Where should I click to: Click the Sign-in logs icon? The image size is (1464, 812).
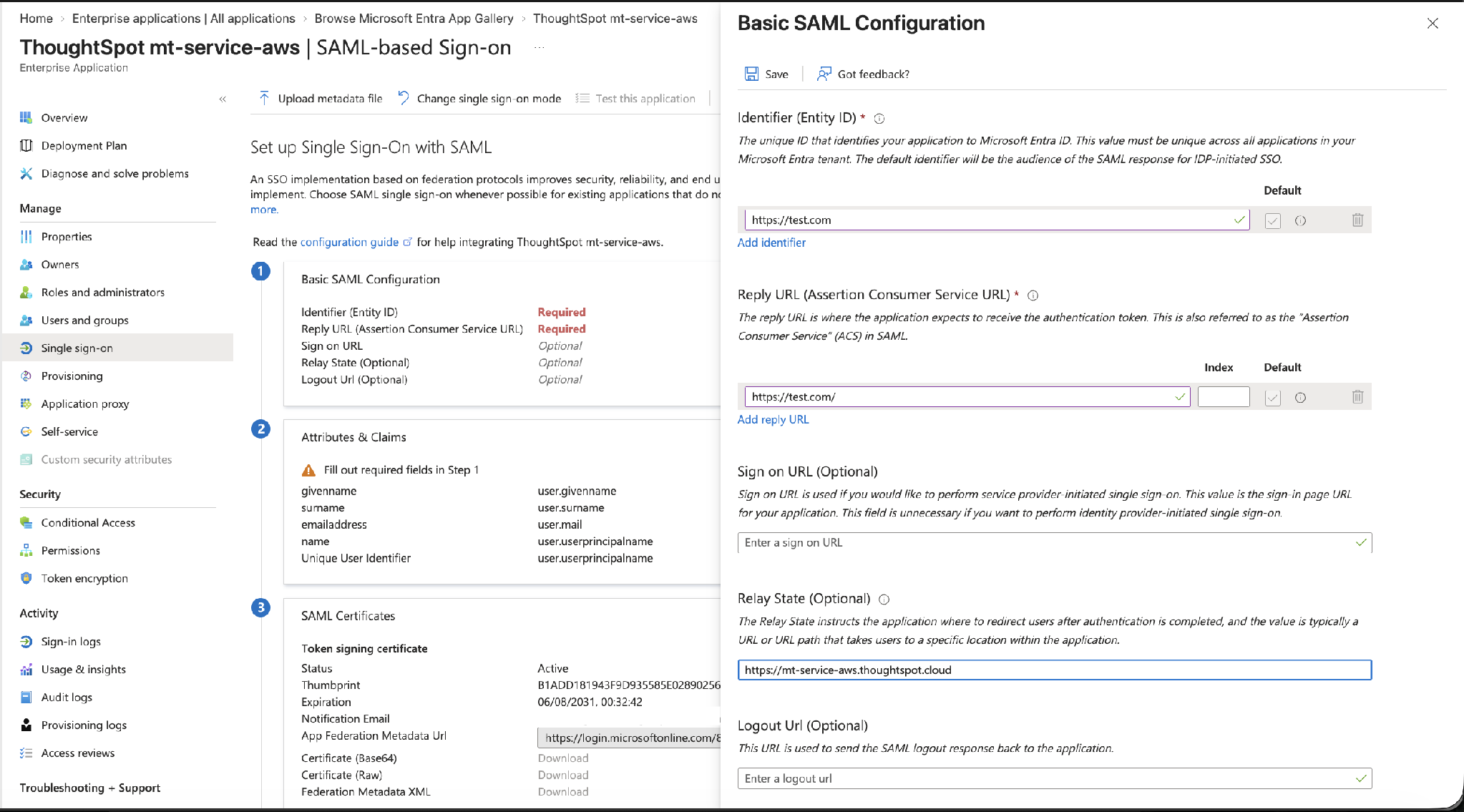(26, 641)
